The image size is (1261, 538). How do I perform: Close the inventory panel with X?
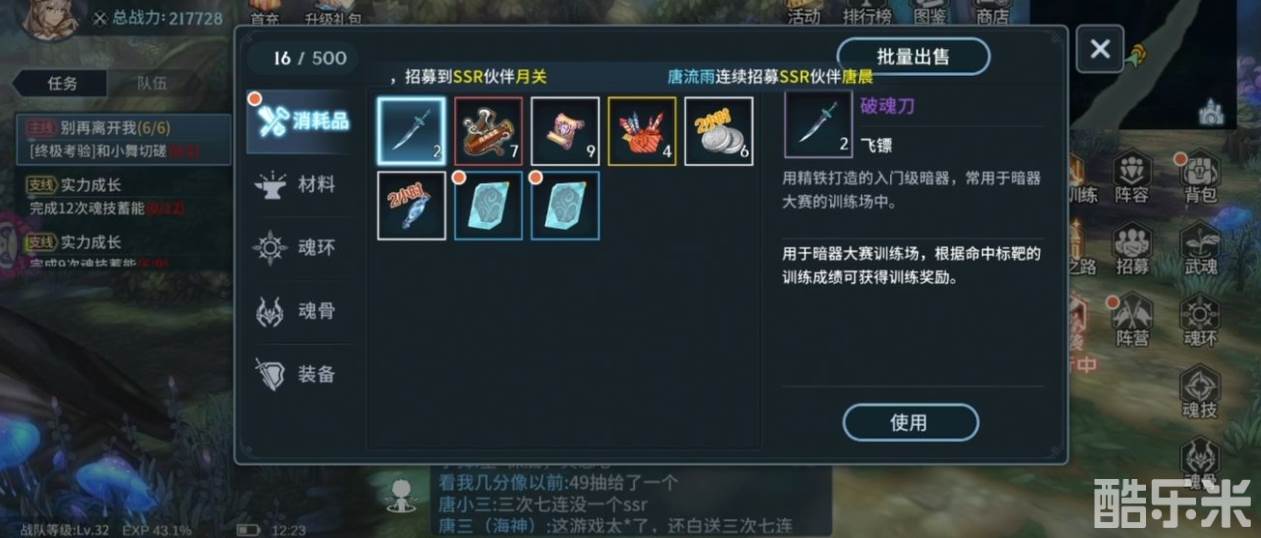point(1100,49)
